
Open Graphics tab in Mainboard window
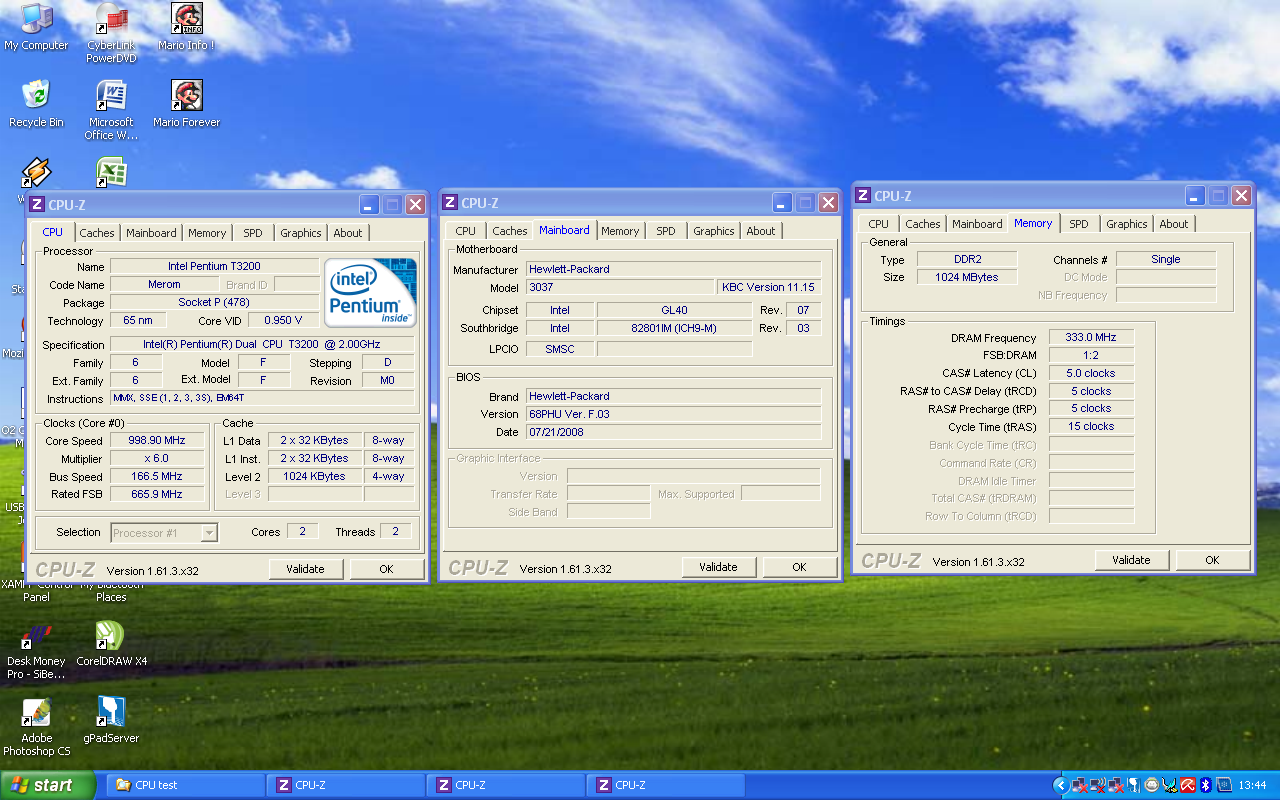[x=714, y=231]
